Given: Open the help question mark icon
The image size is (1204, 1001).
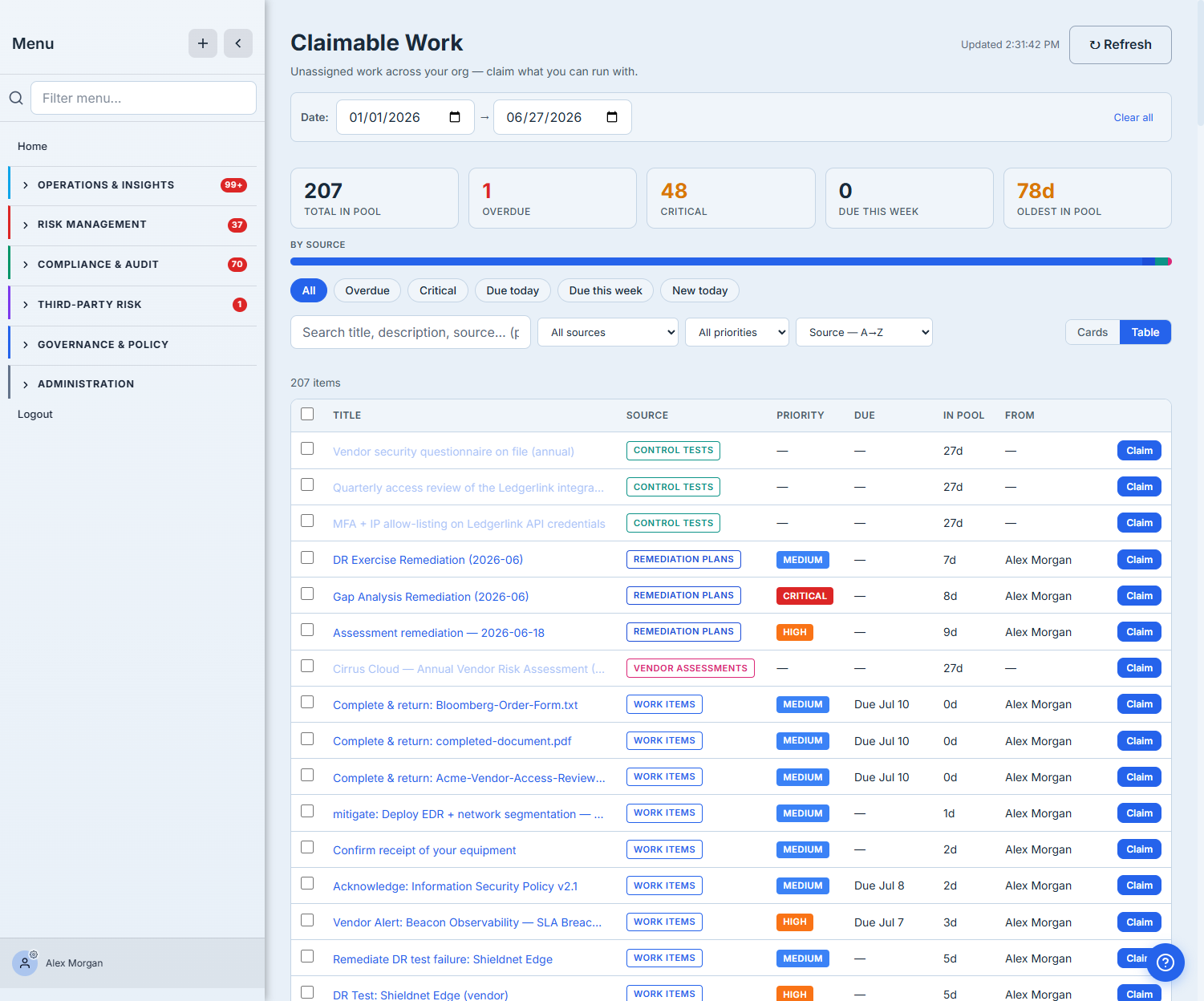Looking at the screenshot, I should click(x=1165, y=962).
